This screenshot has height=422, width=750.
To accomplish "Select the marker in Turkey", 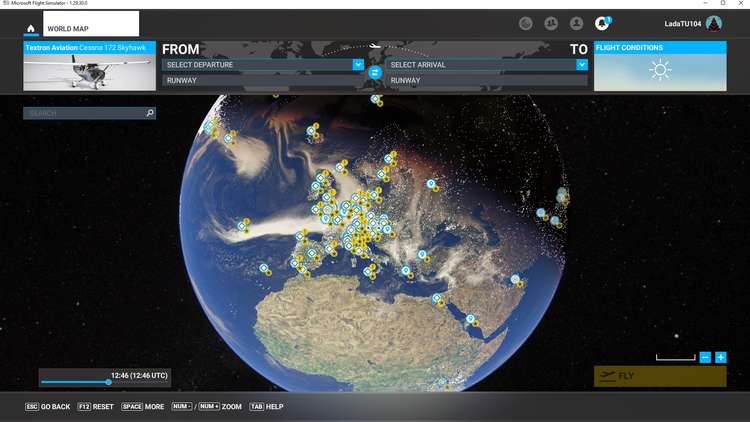I will pos(422,255).
